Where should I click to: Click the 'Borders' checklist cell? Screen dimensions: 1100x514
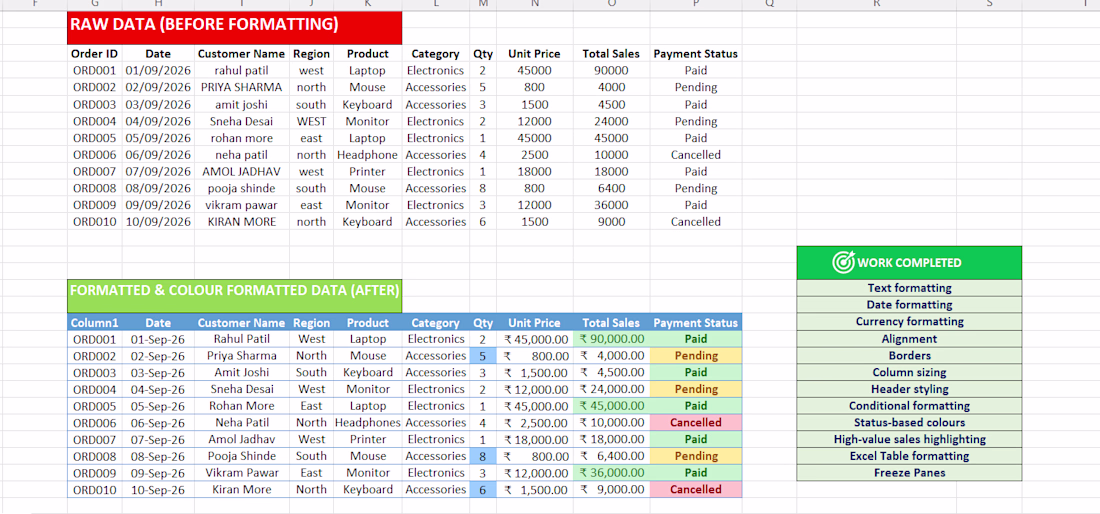[x=909, y=356]
